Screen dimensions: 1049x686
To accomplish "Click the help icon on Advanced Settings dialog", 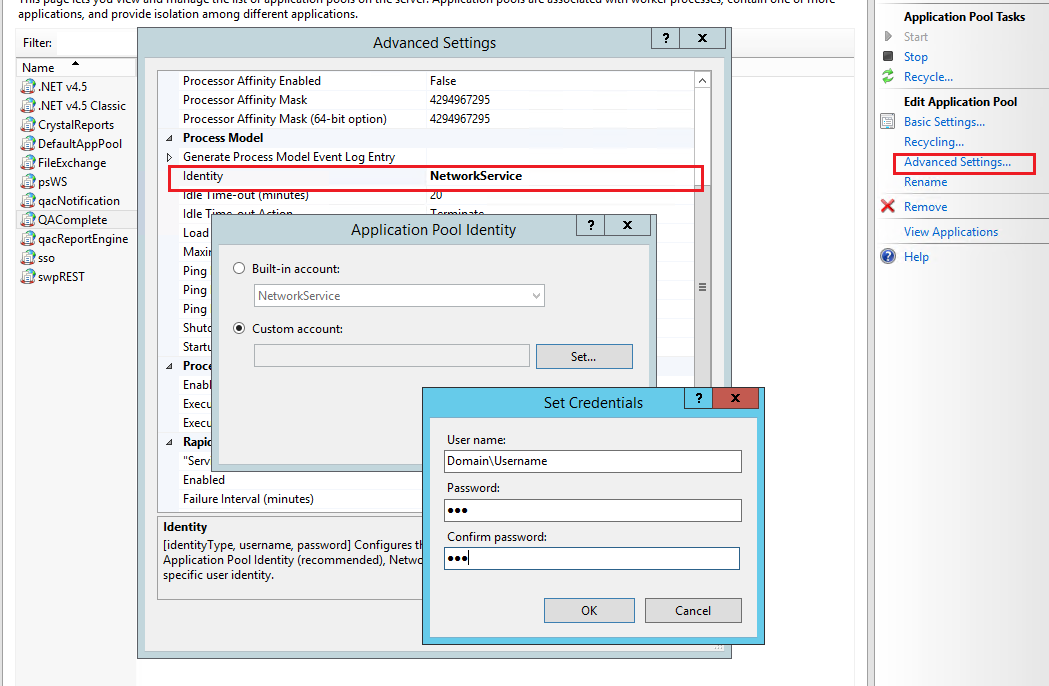I will point(665,38).
